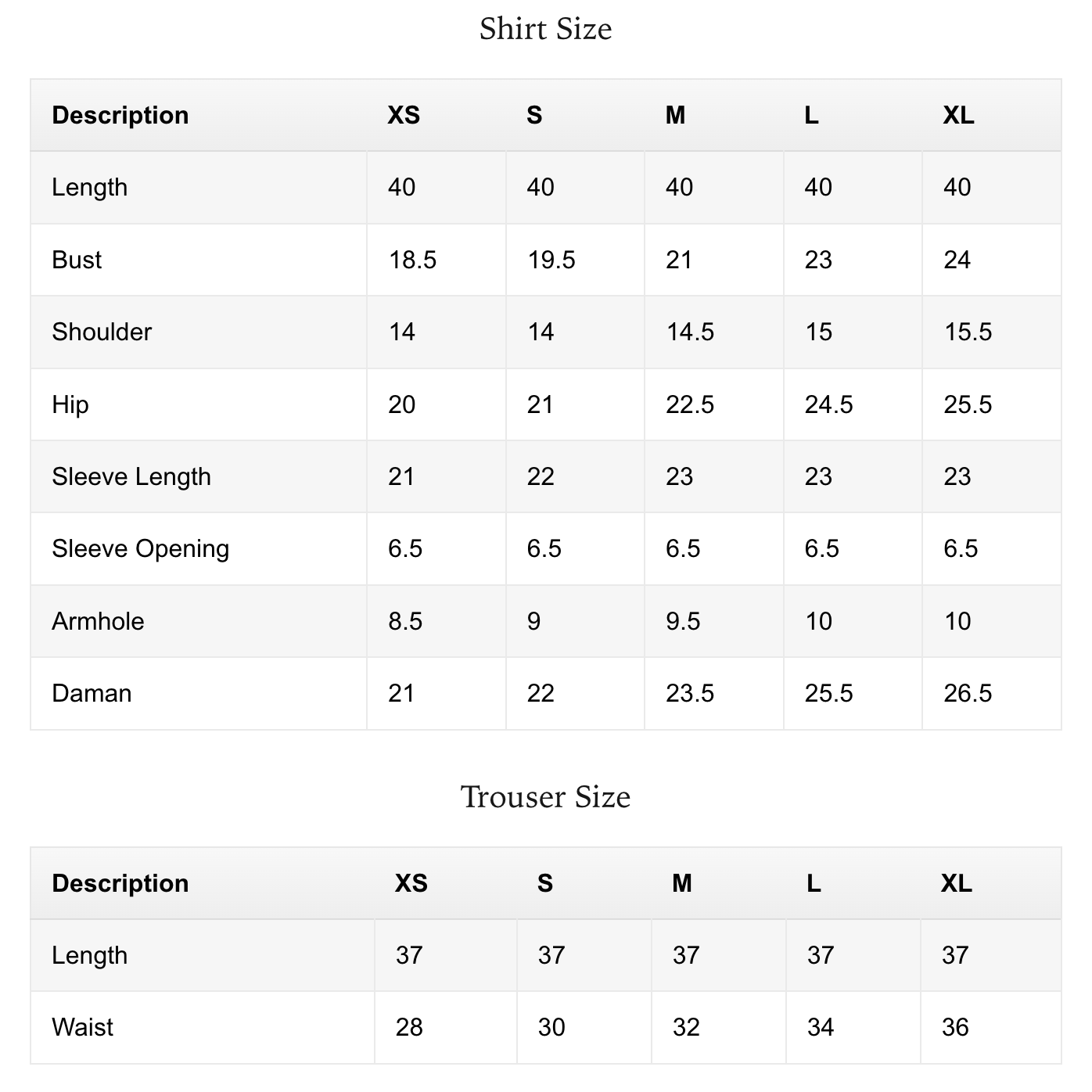Select the Sleeve Length row label
The image size is (1092, 1092).
pyautogui.click(x=131, y=476)
